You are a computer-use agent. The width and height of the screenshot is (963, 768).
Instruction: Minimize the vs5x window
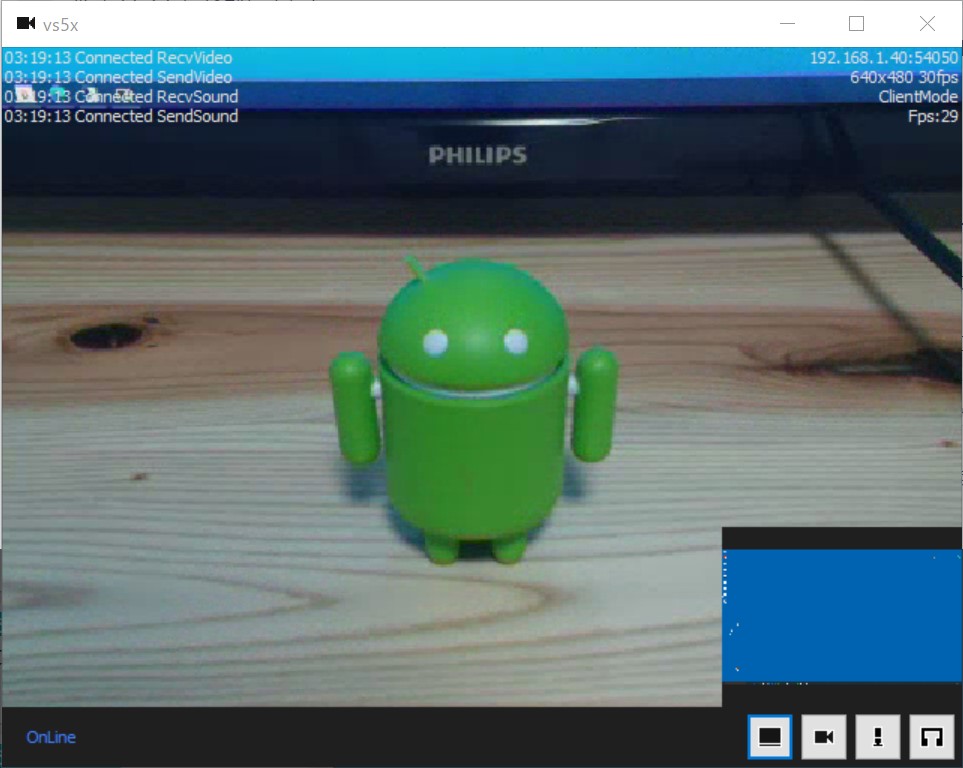coord(787,24)
